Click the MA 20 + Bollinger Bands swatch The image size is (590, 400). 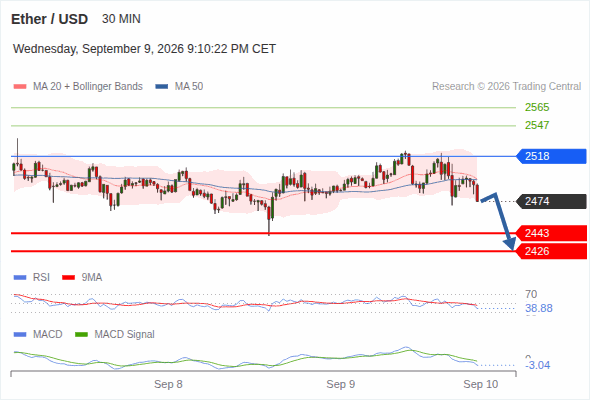[x=20, y=87]
